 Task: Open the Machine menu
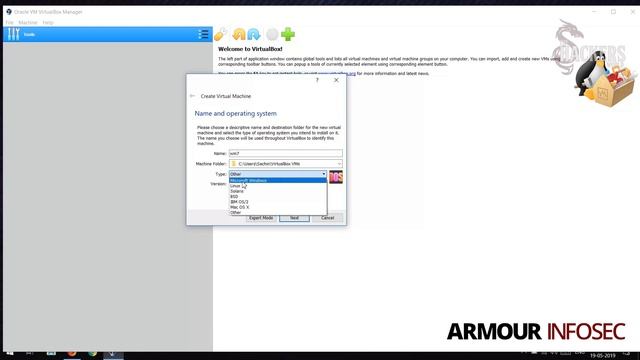pyautogui.click(x=28, y=22)
